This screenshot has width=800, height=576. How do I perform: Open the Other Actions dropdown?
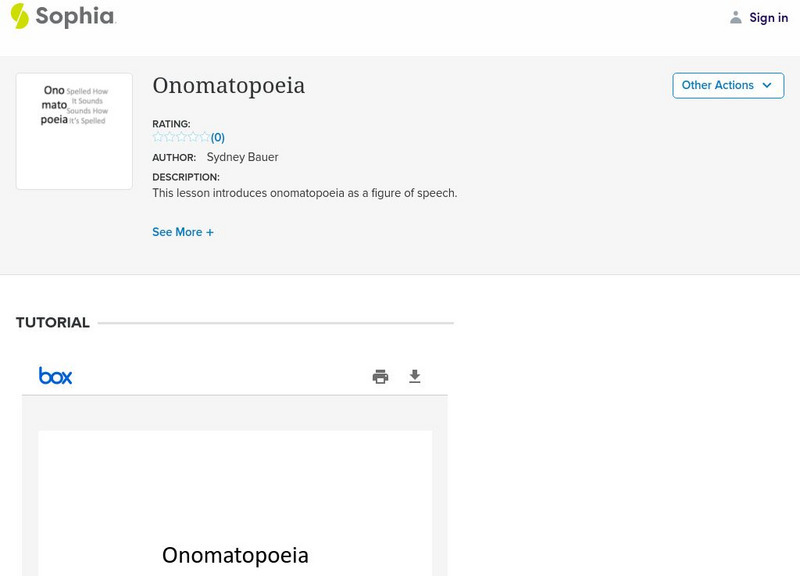point(728,86)
